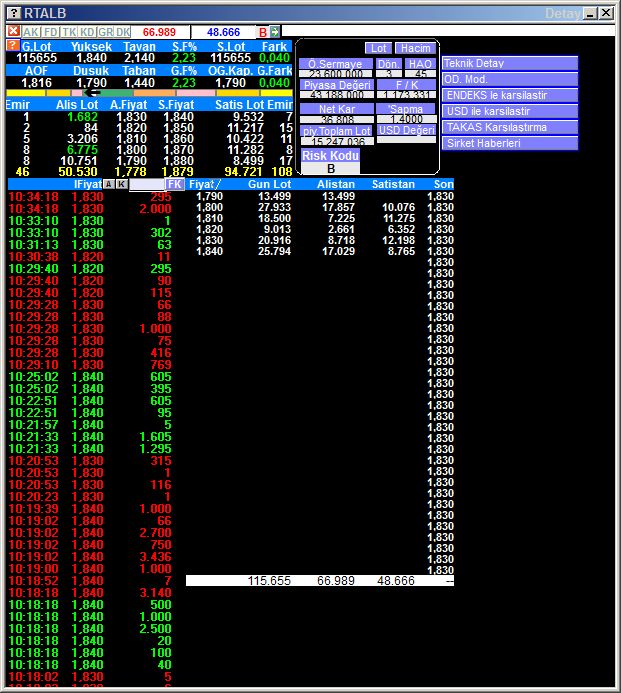
Task: Click the green arrow icon next to B
Action: tap(274, 32)
